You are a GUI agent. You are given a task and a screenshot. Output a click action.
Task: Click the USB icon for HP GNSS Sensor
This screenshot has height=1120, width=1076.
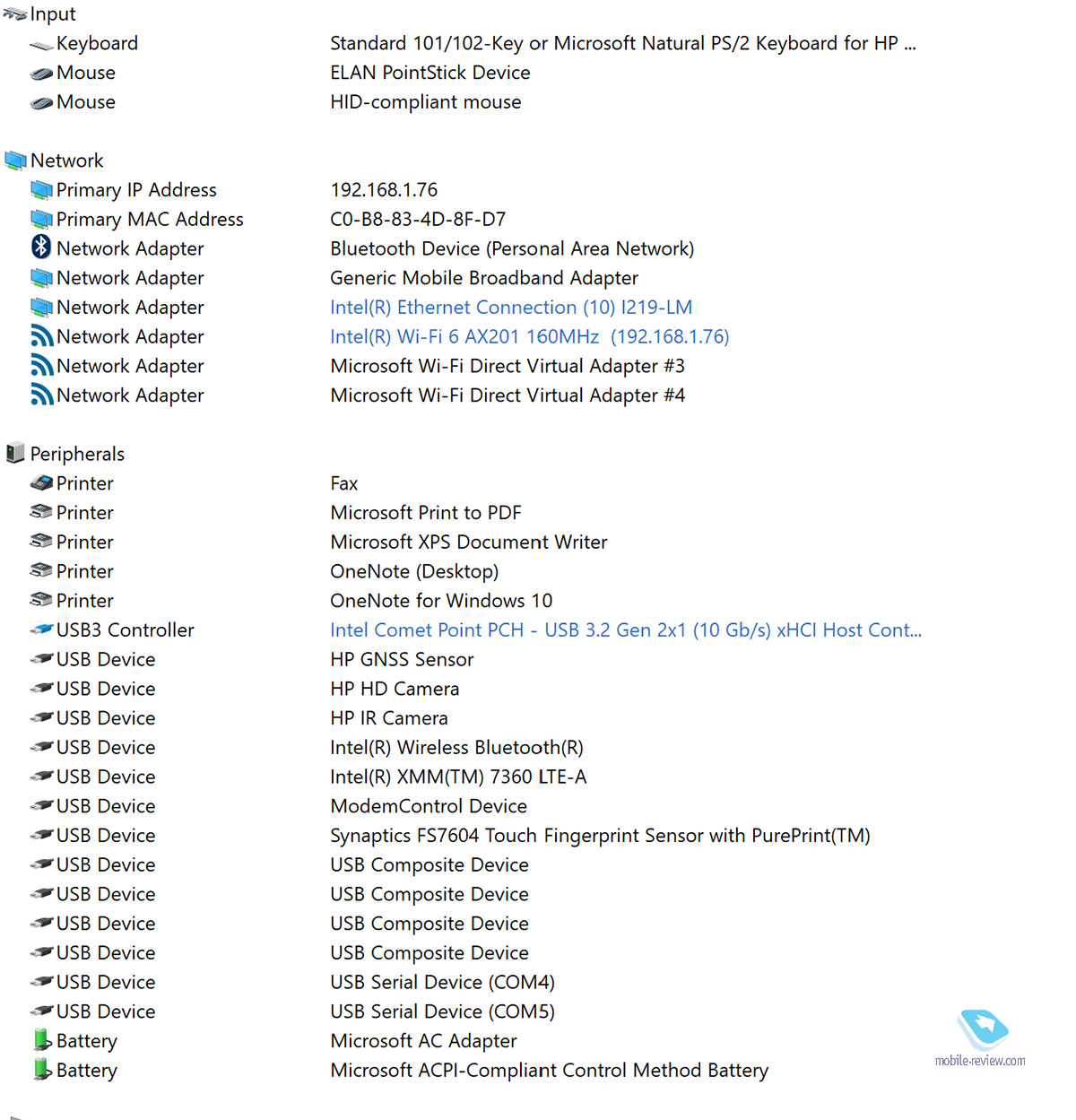tap(41, 659)
